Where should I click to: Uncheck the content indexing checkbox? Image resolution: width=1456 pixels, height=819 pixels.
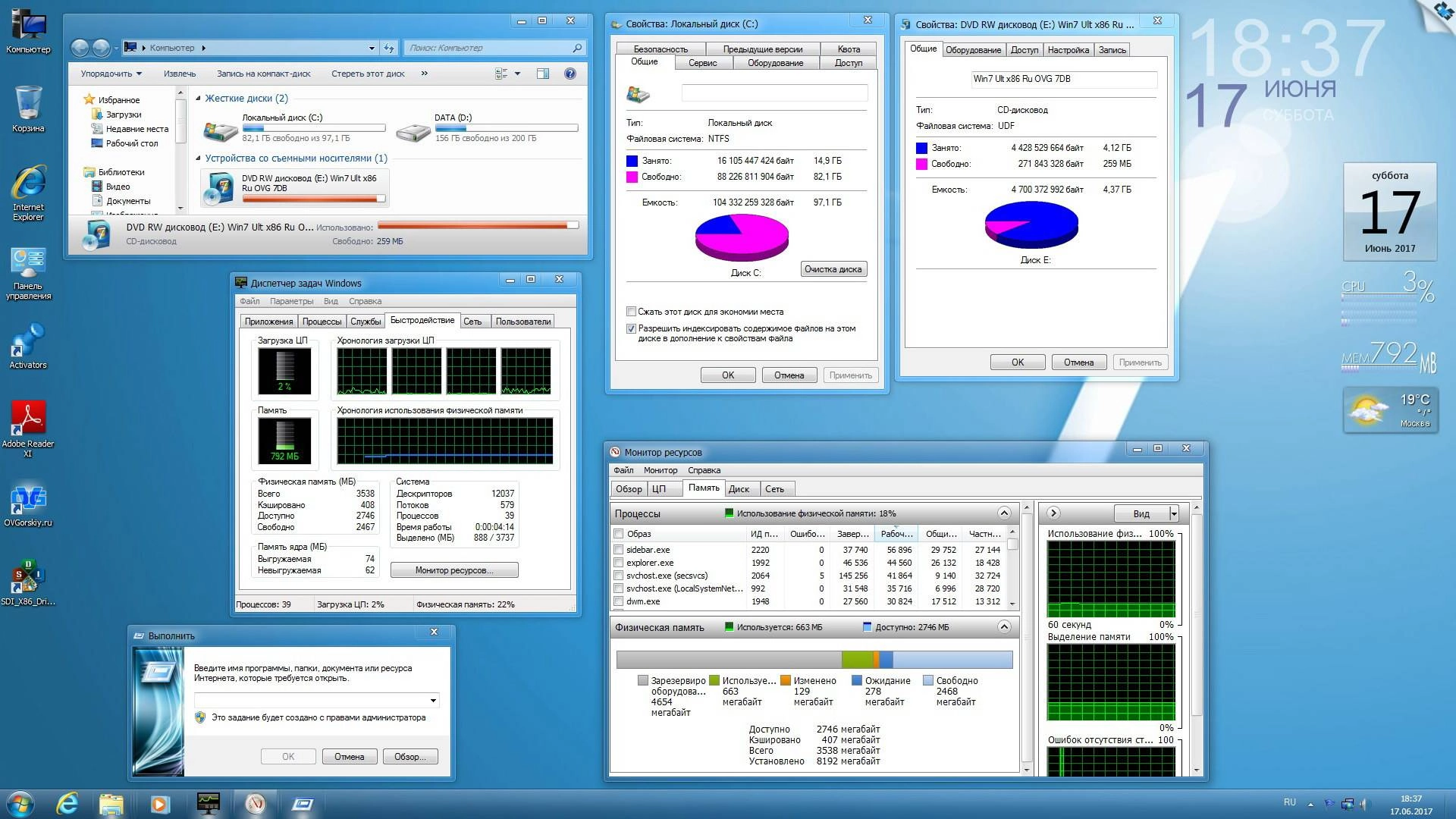click(631, 329)
